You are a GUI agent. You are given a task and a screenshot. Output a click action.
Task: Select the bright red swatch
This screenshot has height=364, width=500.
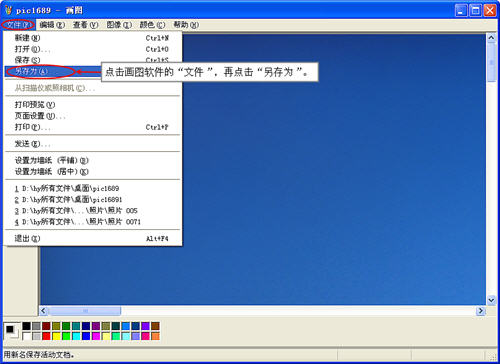coord(46,336)
